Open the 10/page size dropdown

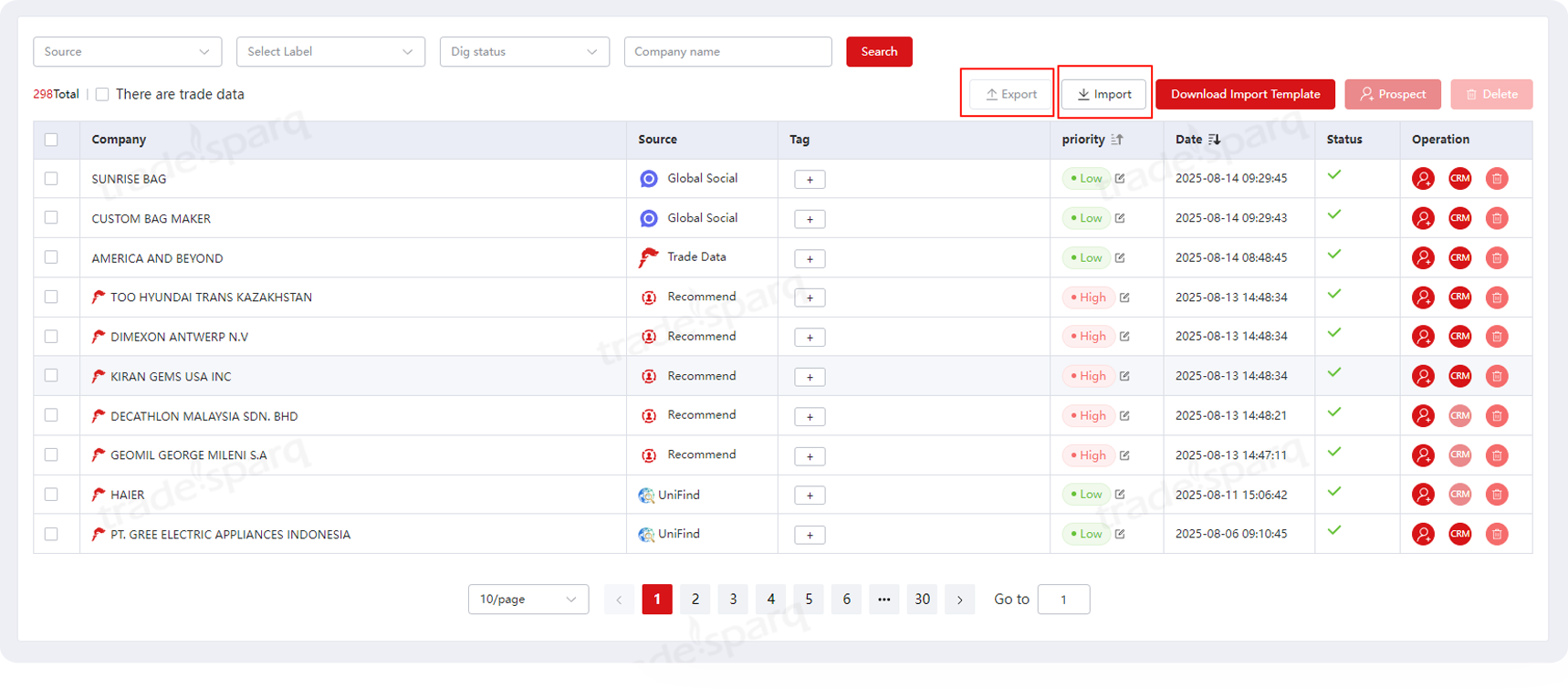[528, 600]
